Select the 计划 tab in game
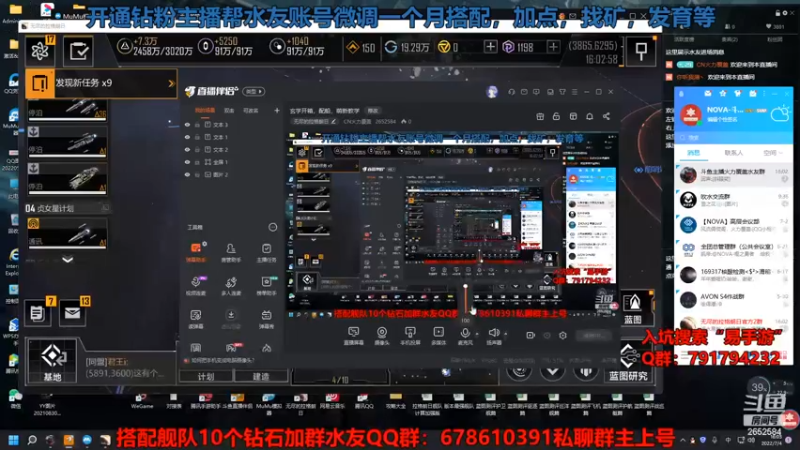This screenshot has height=450, width=800. [206, 377]
